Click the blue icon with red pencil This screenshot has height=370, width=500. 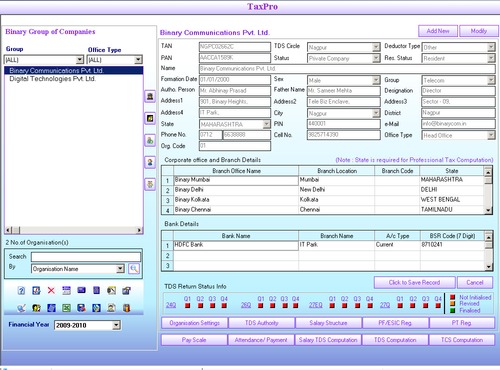click(36, 291)
